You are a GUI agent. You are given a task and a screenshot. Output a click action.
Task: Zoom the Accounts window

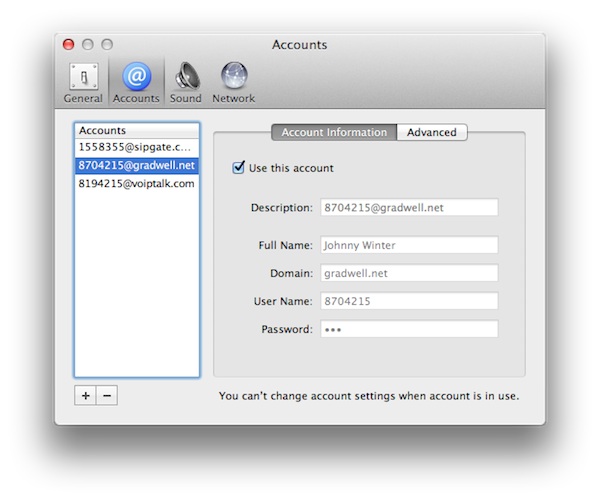(107, 44)
